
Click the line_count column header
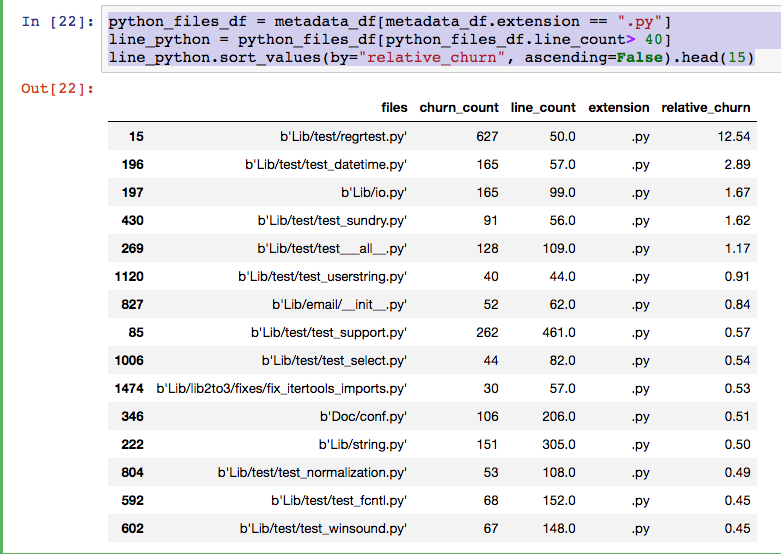543,108
